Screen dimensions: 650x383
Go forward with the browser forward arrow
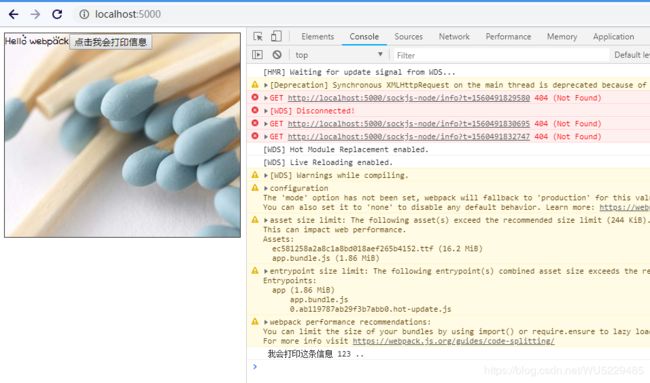35,15
